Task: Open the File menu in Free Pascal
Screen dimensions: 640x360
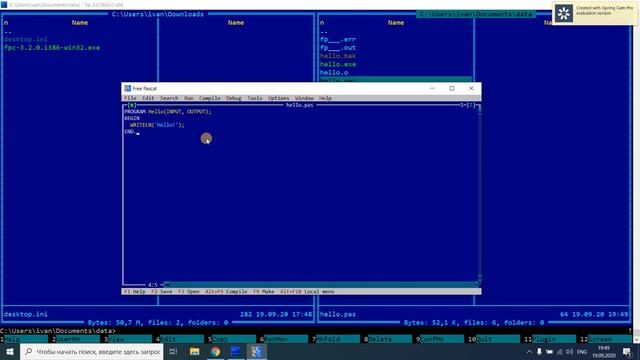Action: coord(130,98)
